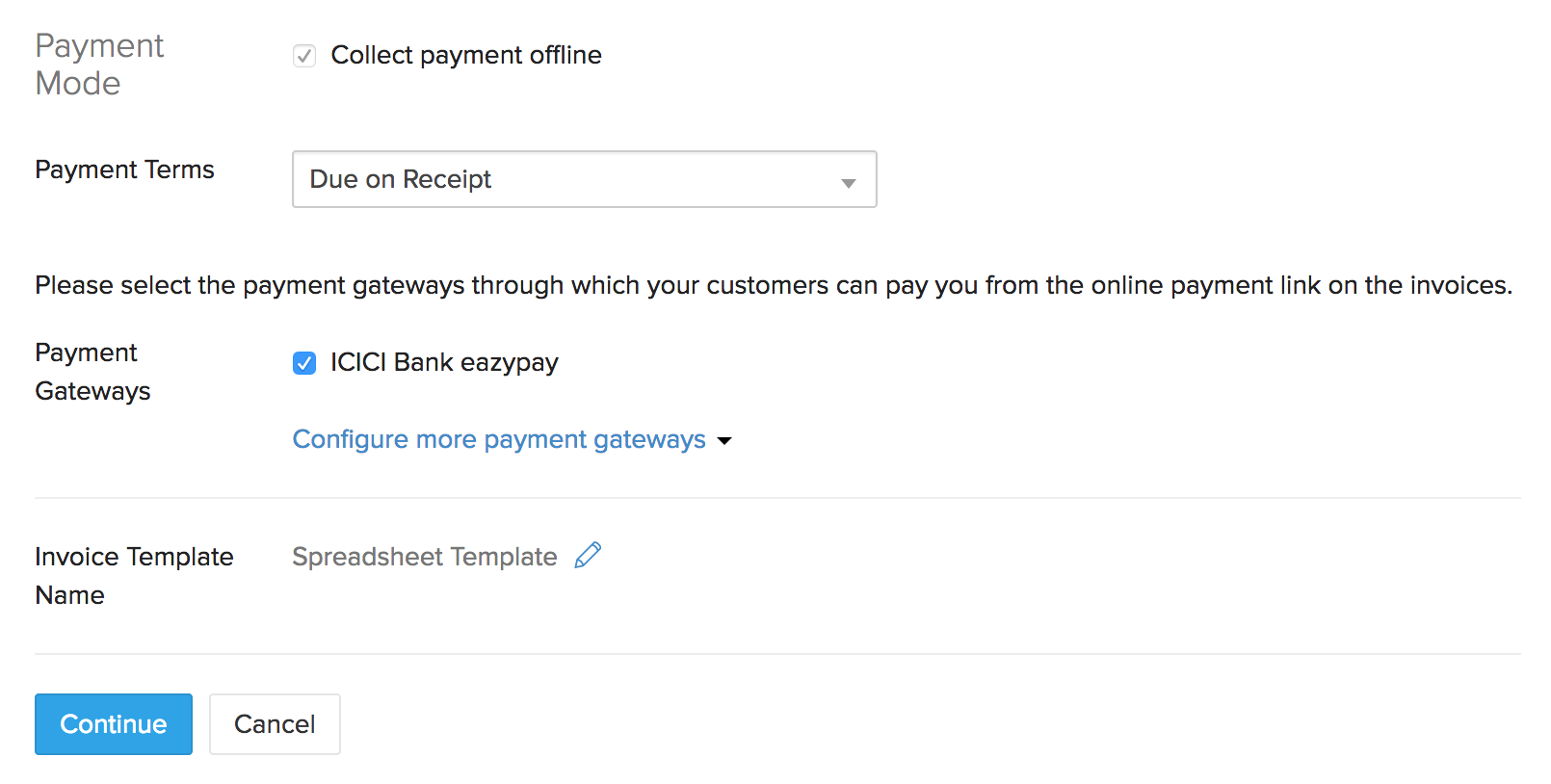Select the Spreadsheet Template name text
This screenshot has height=784, width=1551.
pyautogui.click(x=425, y=557)
